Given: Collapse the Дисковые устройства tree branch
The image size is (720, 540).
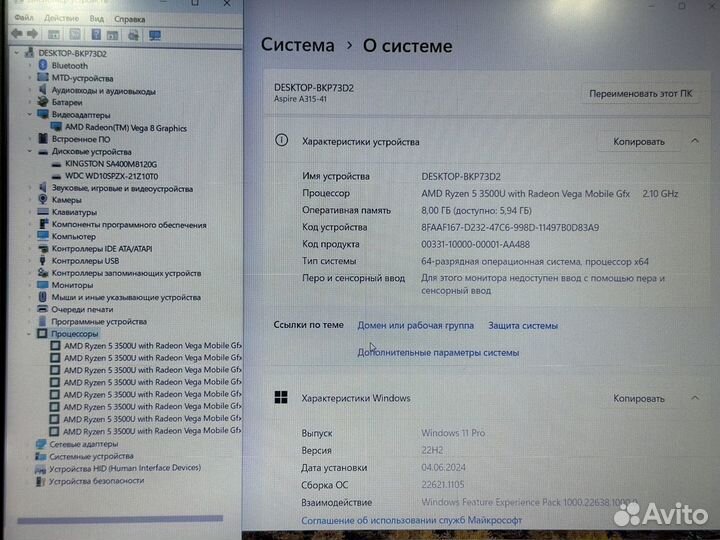Looking at the screenshot, I should [x=30, y=151].
